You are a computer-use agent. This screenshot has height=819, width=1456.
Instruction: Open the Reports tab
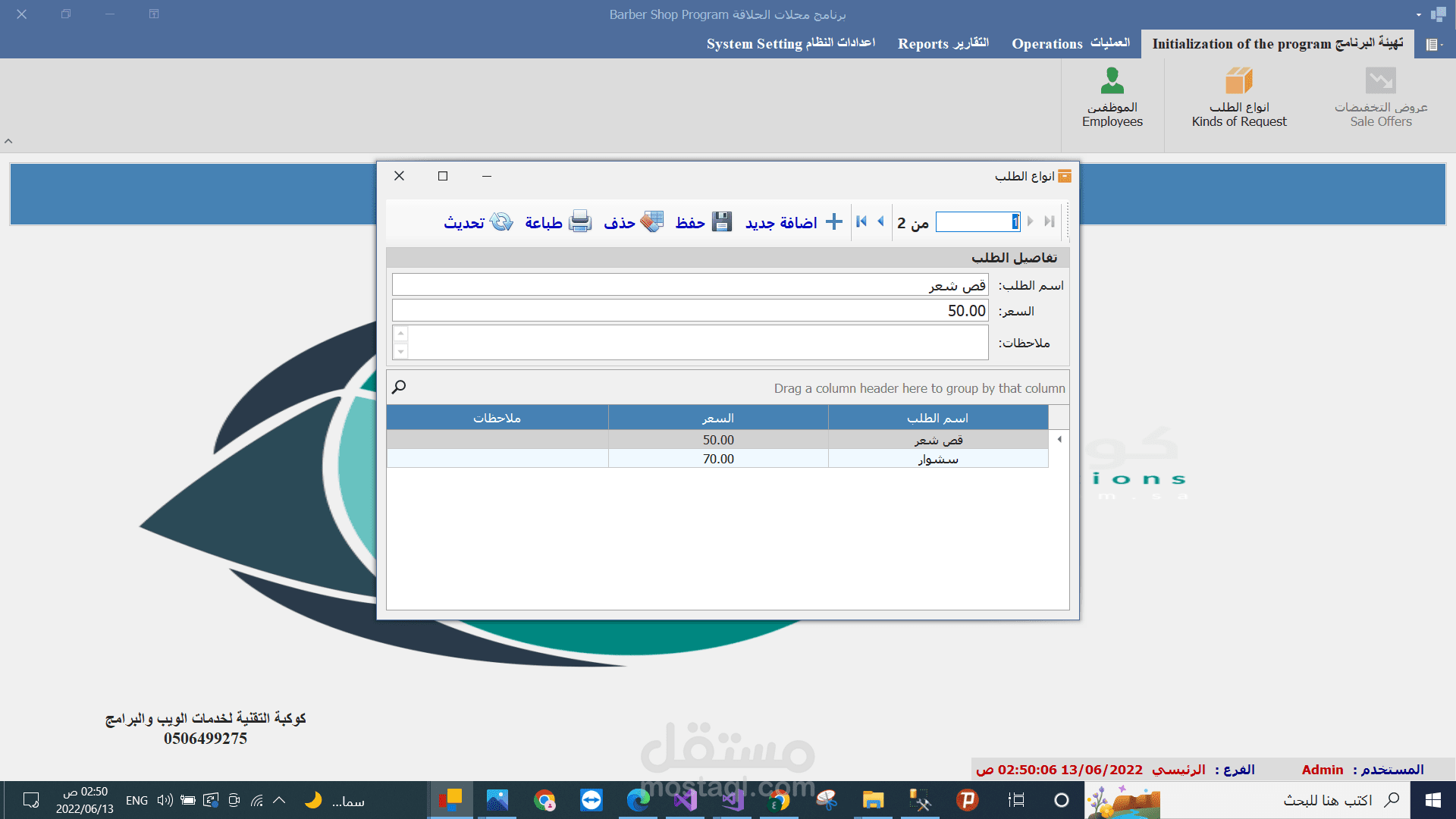(943, 43)
